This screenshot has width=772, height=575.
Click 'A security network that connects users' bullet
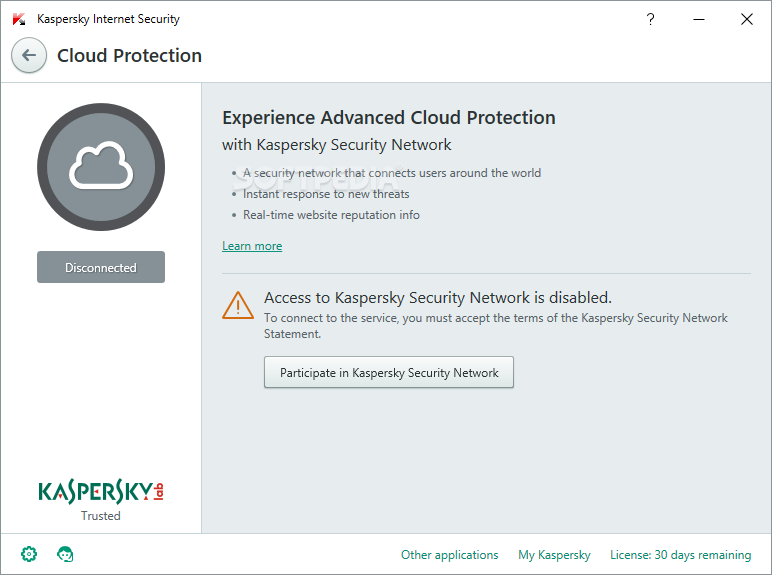(392, 173)
